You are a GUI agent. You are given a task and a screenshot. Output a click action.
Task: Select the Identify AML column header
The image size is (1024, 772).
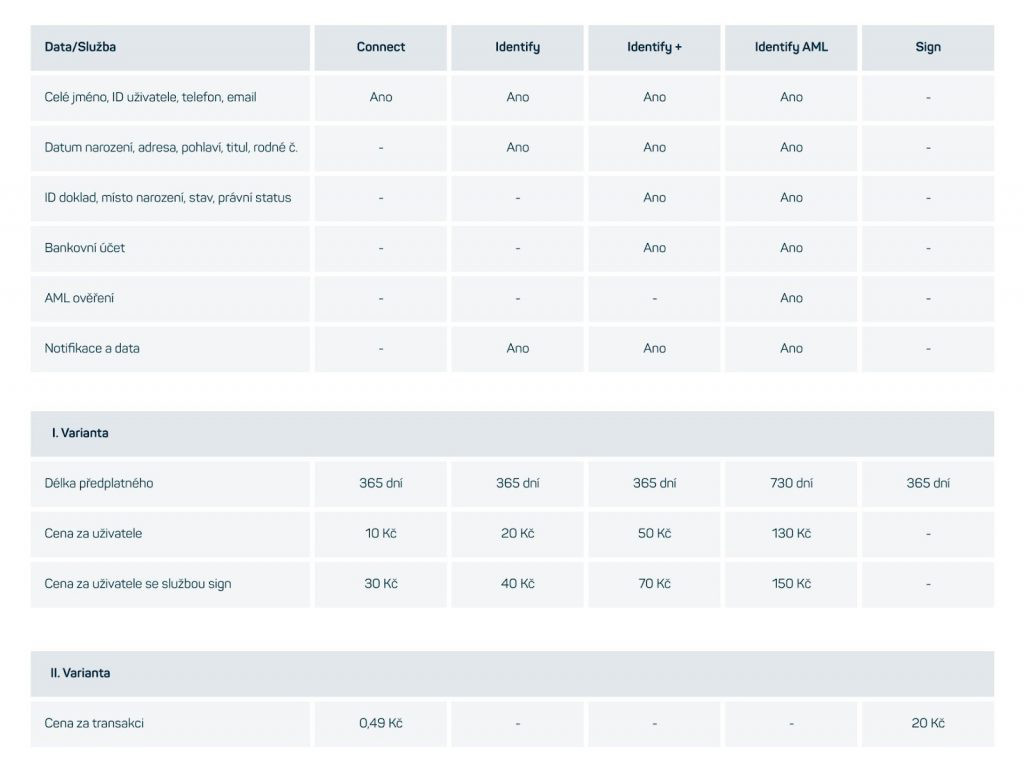[791, 48]
